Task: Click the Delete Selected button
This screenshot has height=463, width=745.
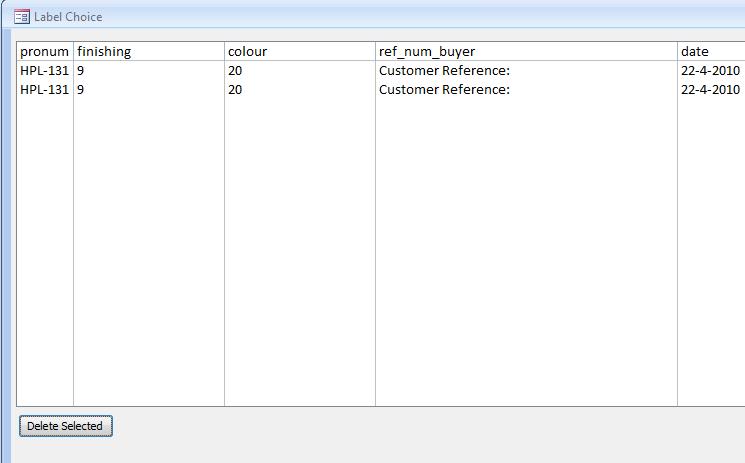Action: (66, 426)
